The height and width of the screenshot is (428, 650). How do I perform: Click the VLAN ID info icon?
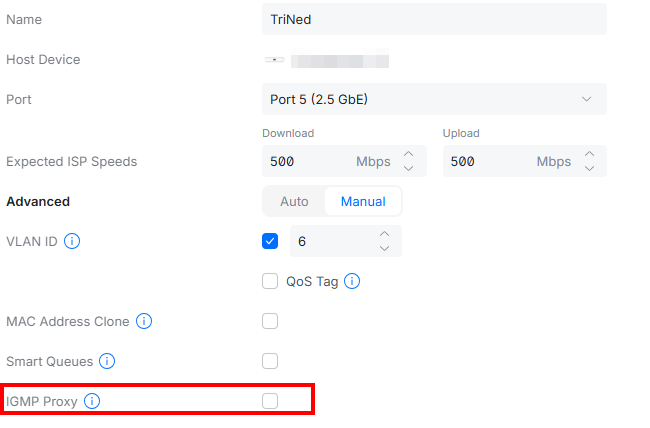click(72, 241)
